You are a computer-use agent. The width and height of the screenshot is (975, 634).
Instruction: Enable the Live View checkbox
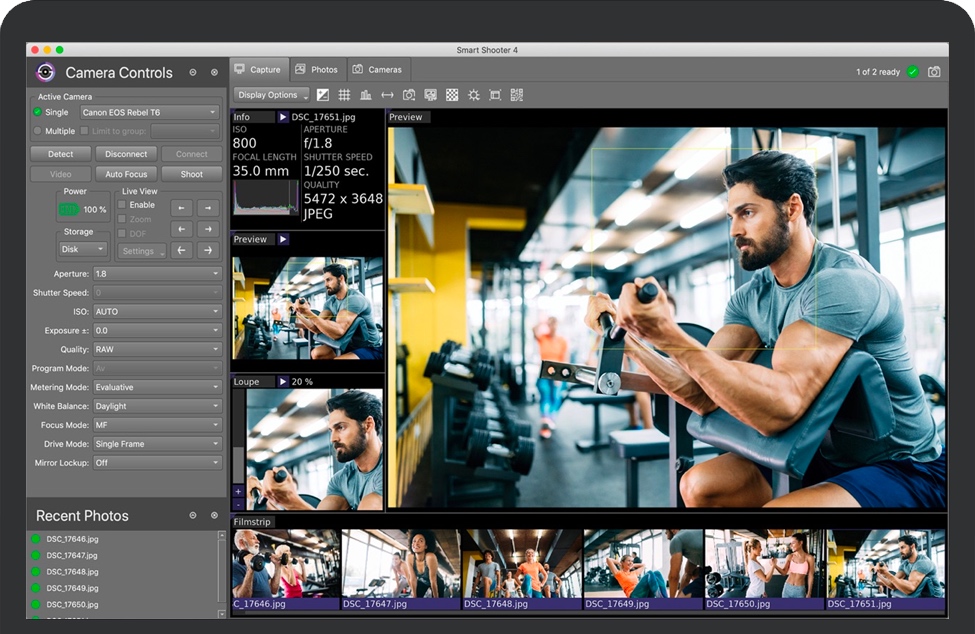pos(123,205)
